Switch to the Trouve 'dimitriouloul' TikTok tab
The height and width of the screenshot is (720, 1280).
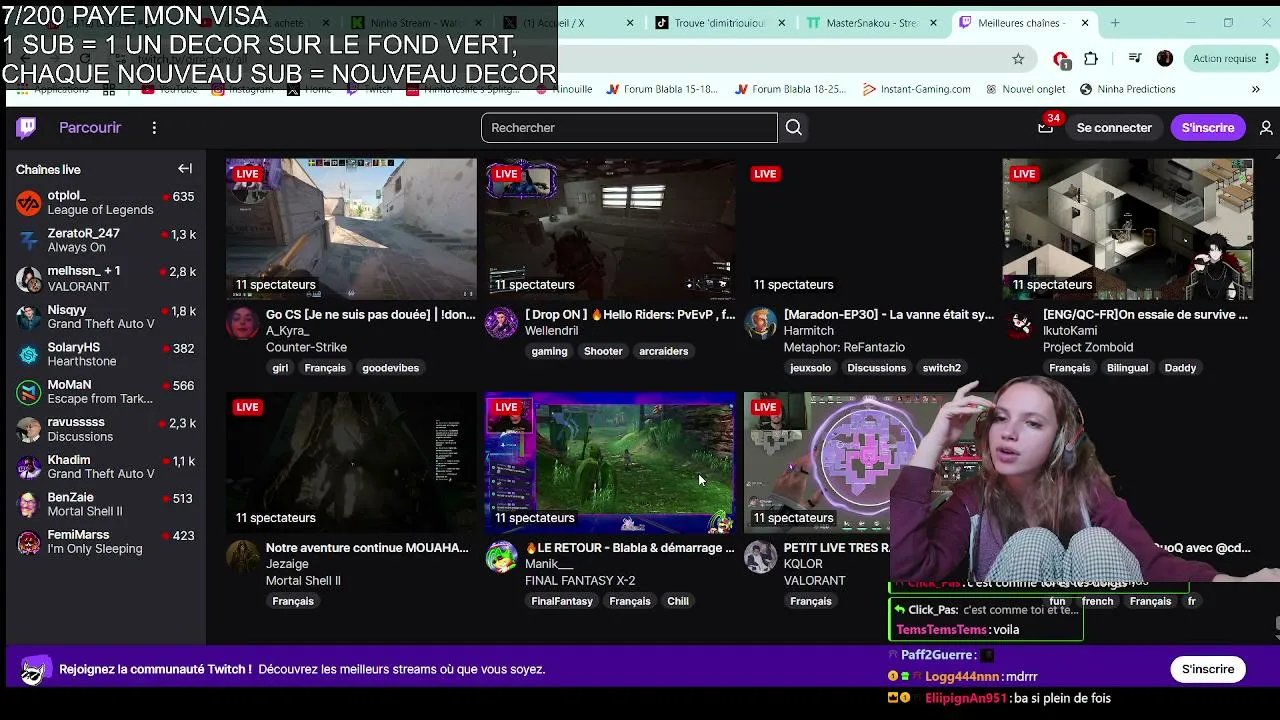[x=720, y=23]
